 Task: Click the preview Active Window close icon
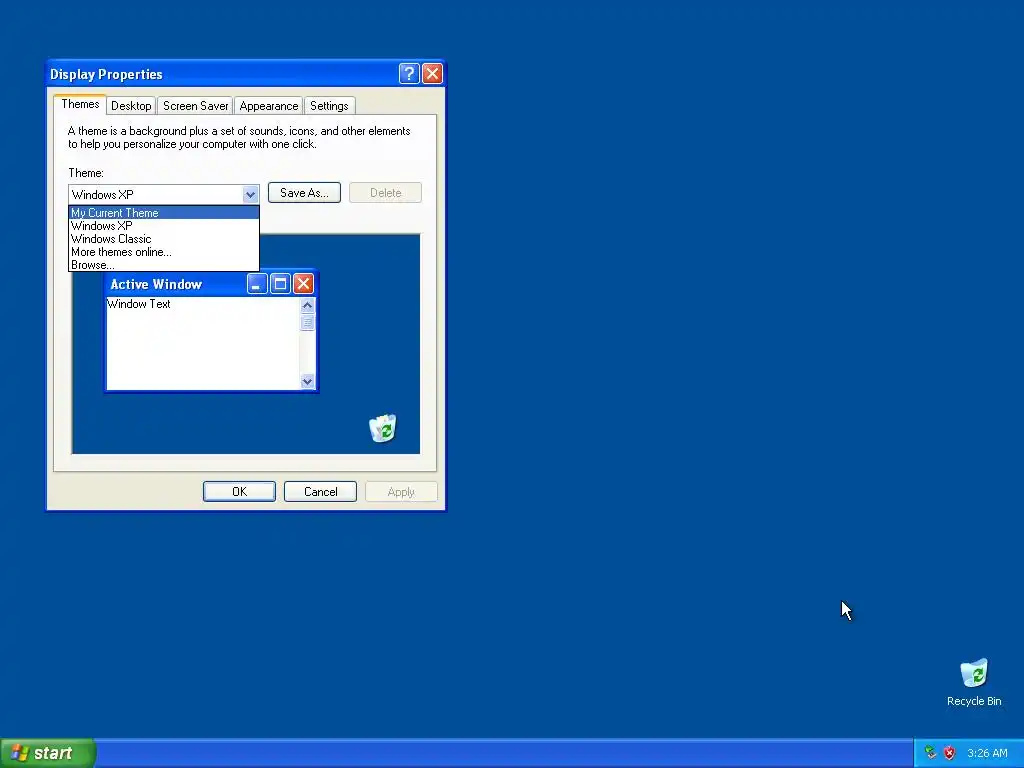303,284
